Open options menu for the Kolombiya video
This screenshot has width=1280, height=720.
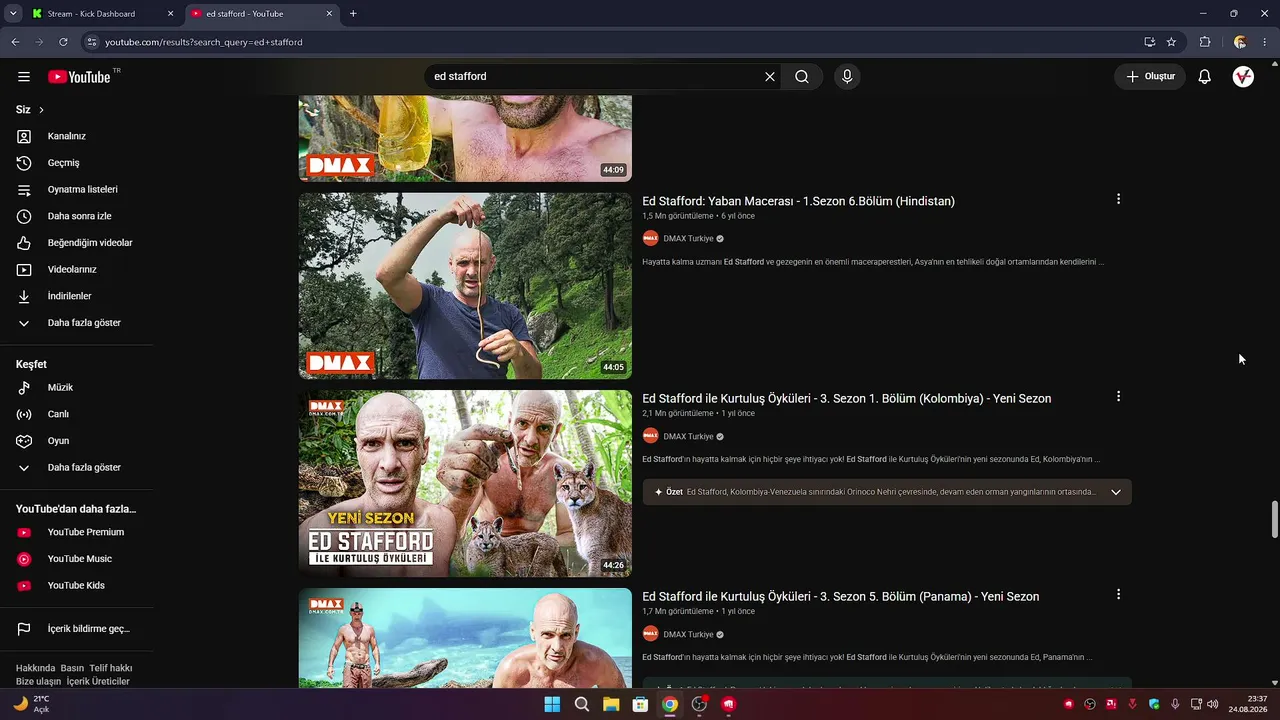[1118, 396]
